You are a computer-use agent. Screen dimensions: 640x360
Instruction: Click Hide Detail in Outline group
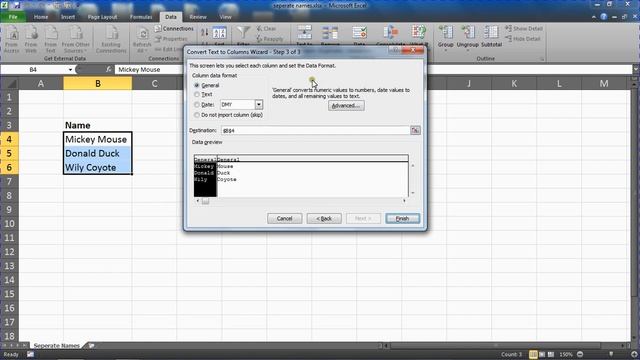tap(523, 39)
